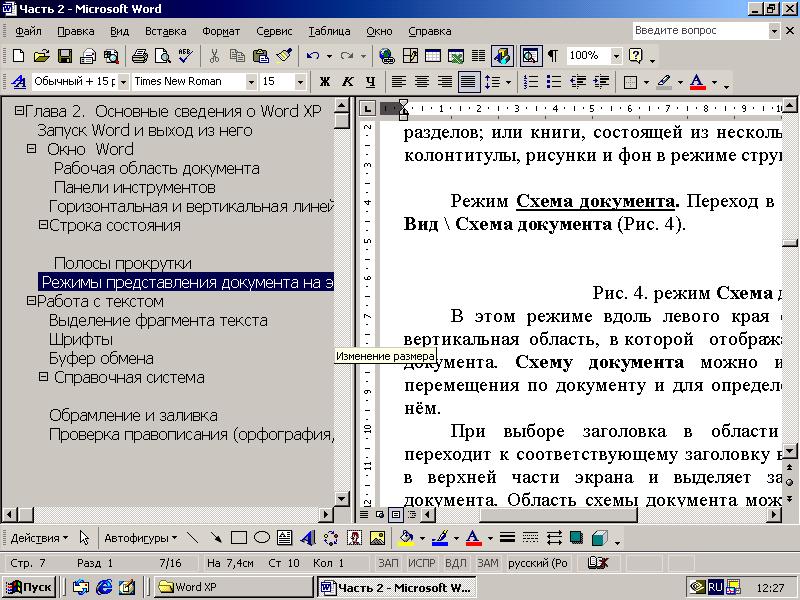
Task: Select the Line drawing tool
Action: [192, 538]
